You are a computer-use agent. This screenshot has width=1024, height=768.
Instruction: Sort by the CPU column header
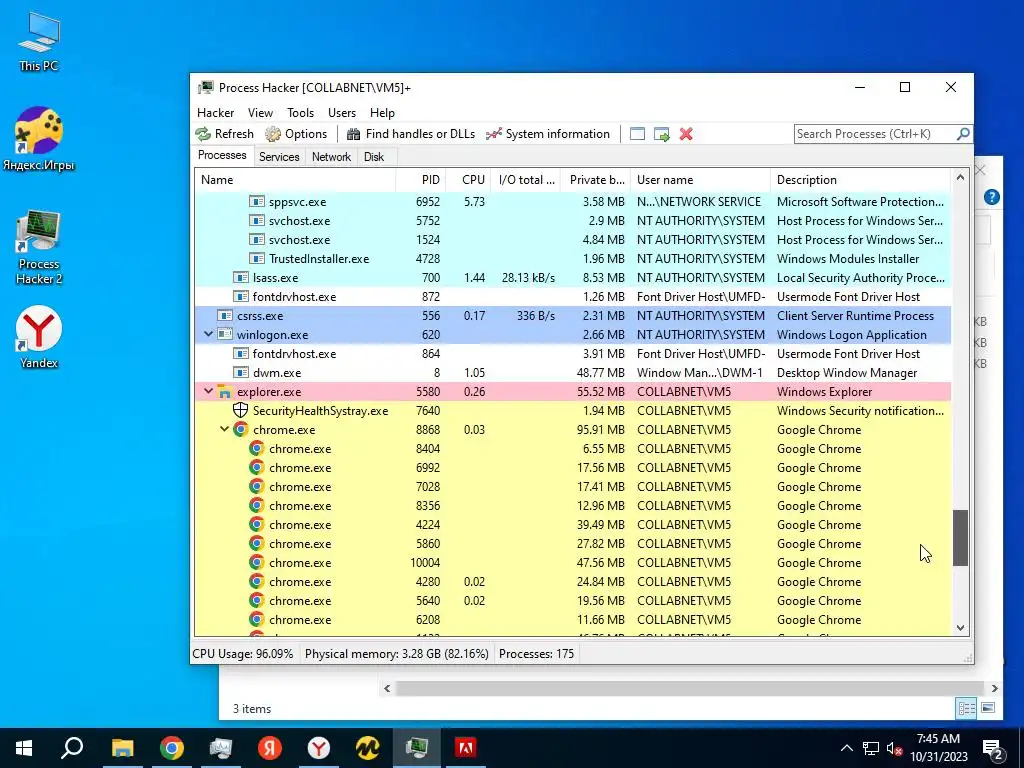(x=468, y=180)
